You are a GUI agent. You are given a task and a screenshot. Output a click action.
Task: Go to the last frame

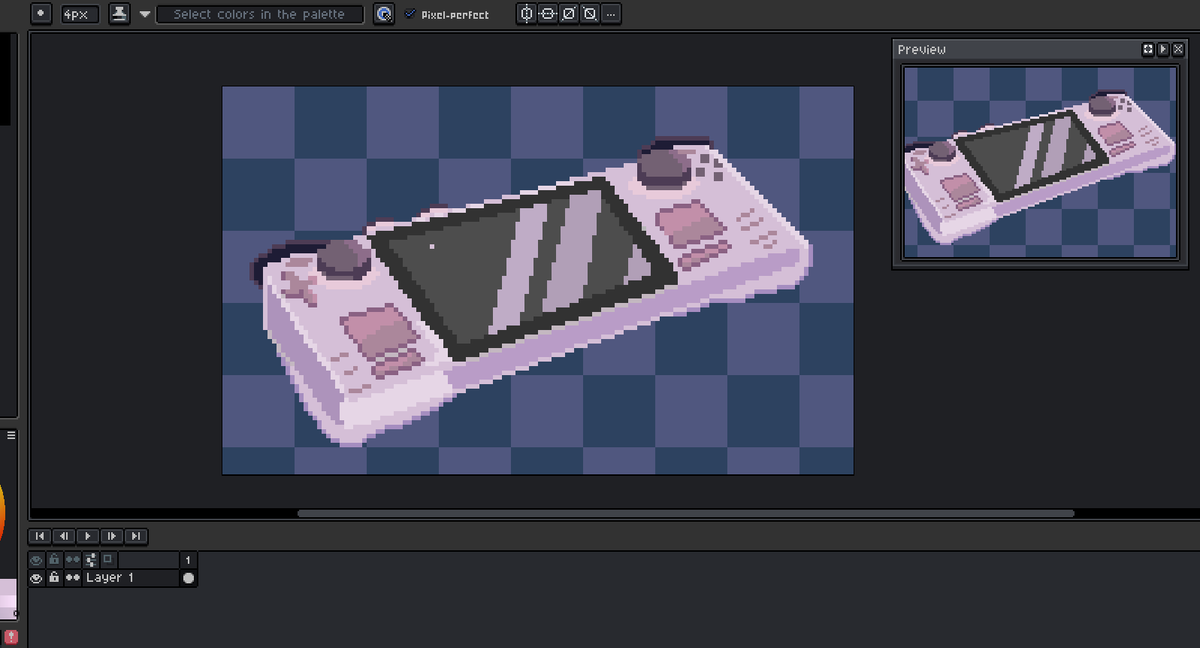point(136,536)
